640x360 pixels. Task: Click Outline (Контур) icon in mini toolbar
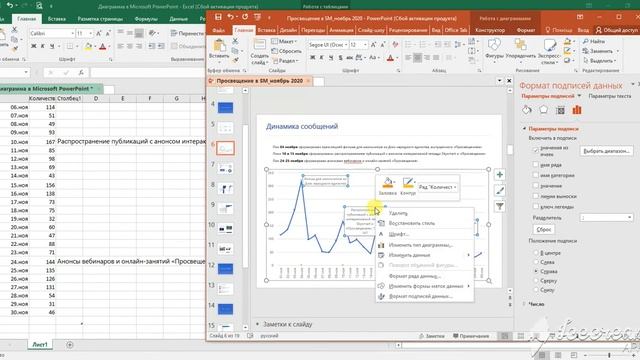click(407, 183)
